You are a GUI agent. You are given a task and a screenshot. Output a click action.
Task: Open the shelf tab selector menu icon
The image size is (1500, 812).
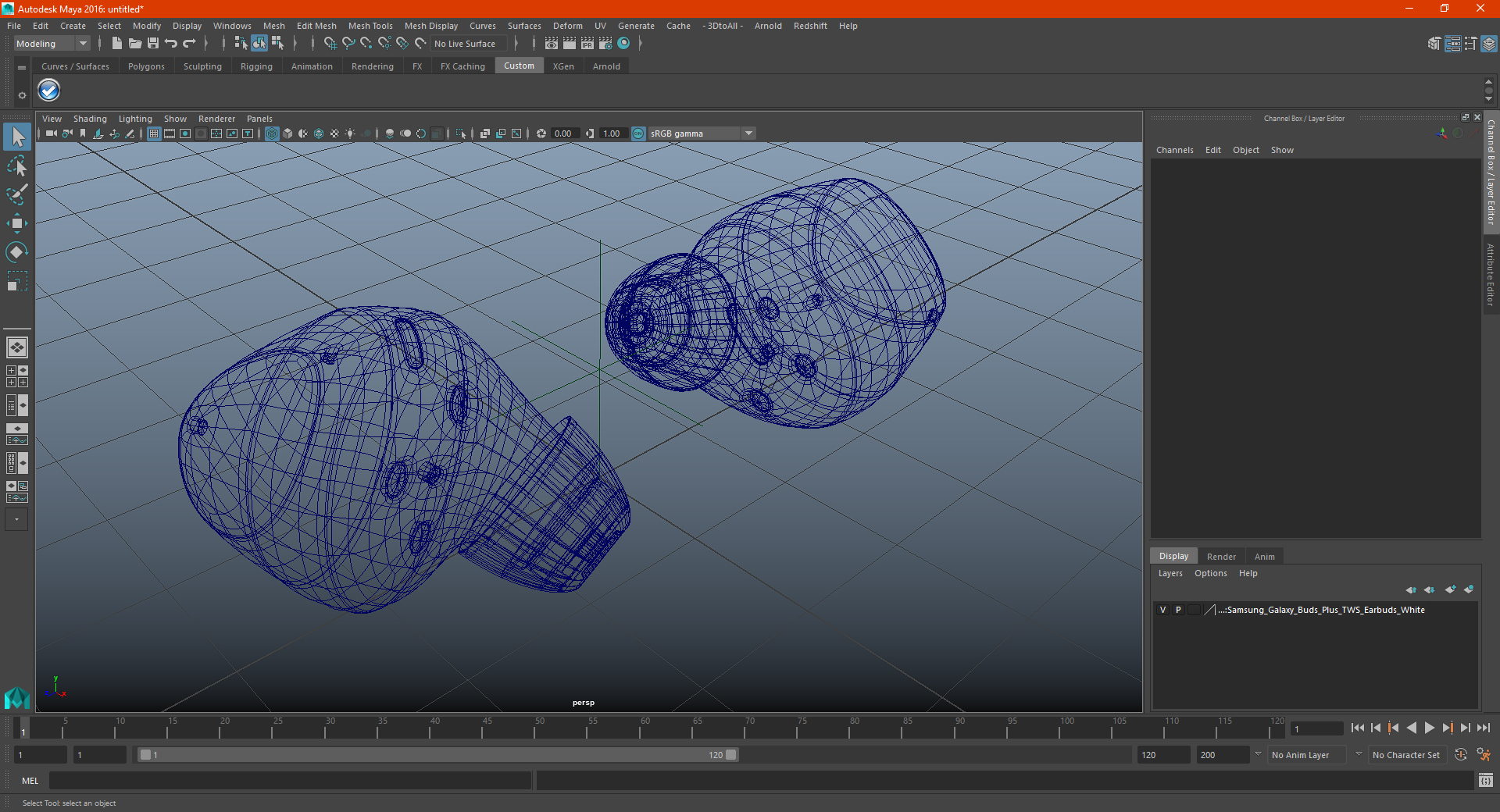pyautogui.click(x=22, y=68)
